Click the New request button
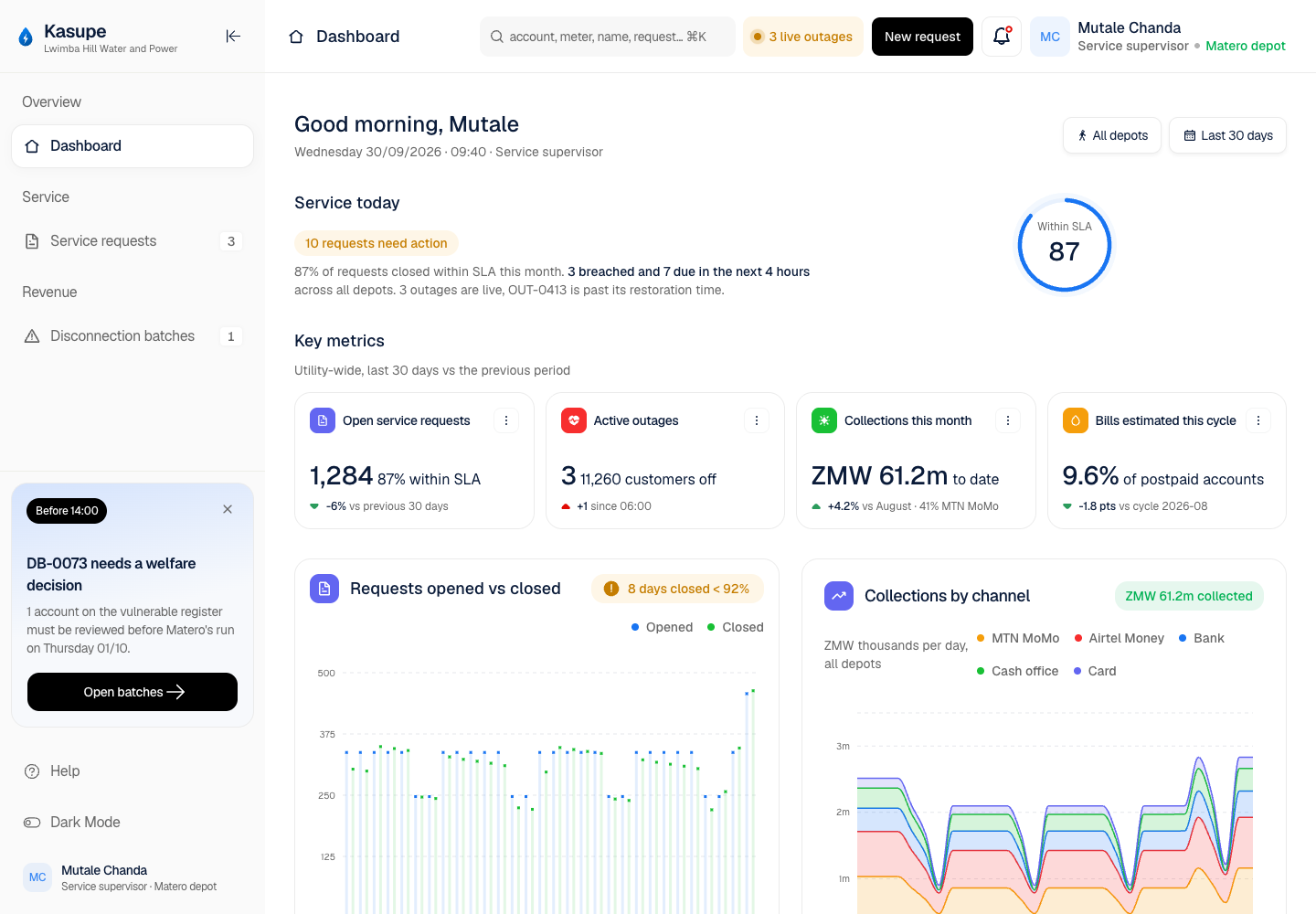This screenshot has width=1316, height=914. (922, 37)
